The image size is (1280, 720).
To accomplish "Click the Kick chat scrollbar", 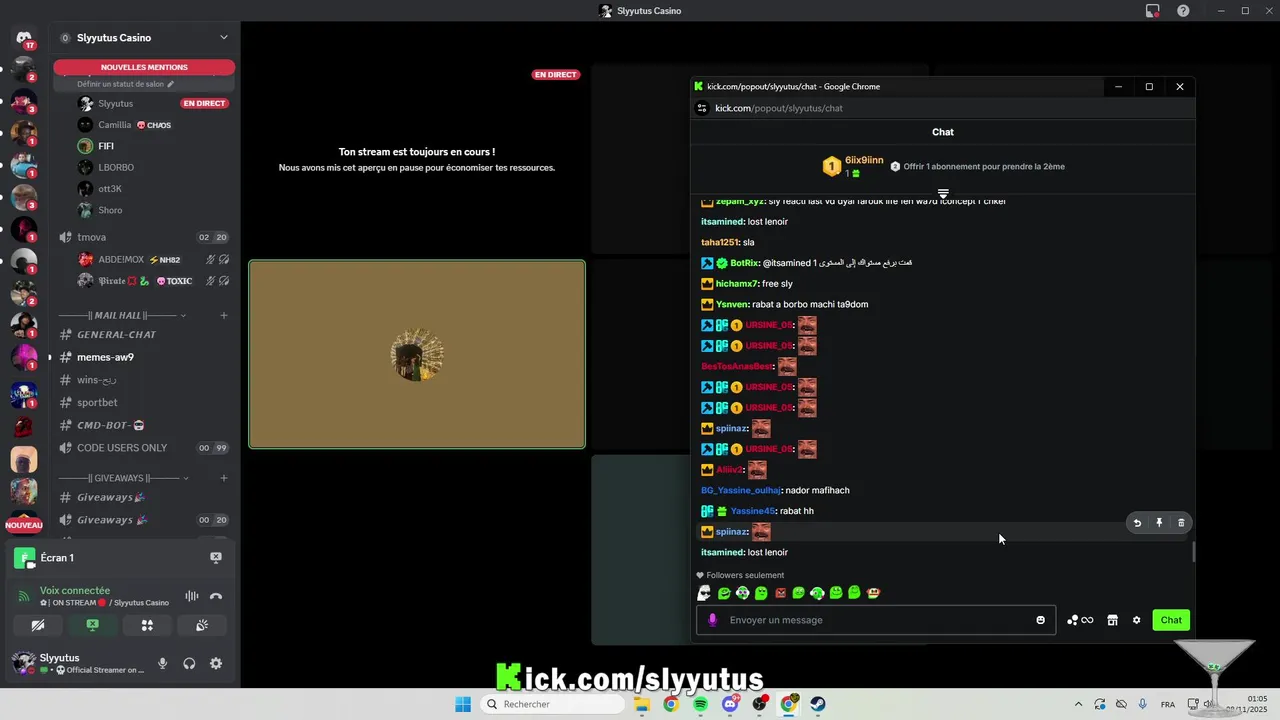I will point(1193,551).
